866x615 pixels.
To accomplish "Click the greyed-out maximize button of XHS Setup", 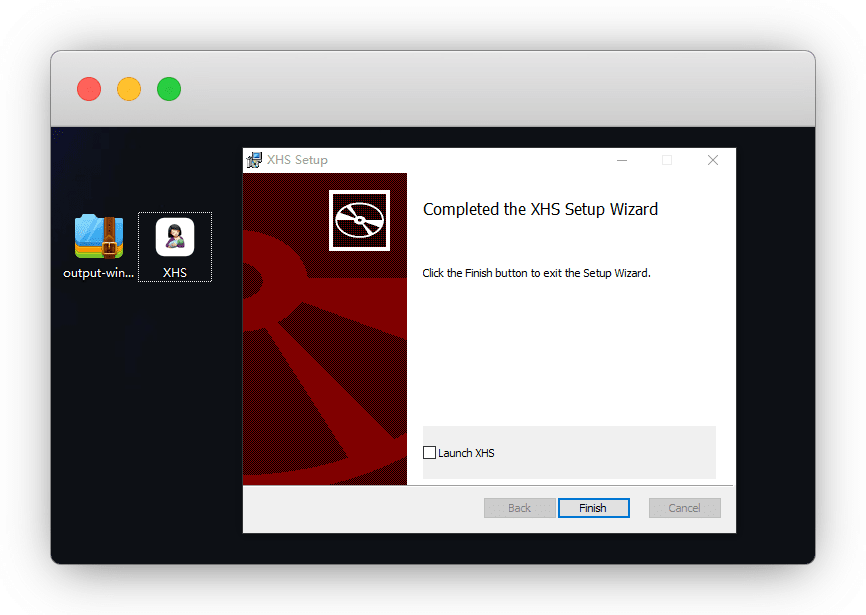I will [667, 160].
